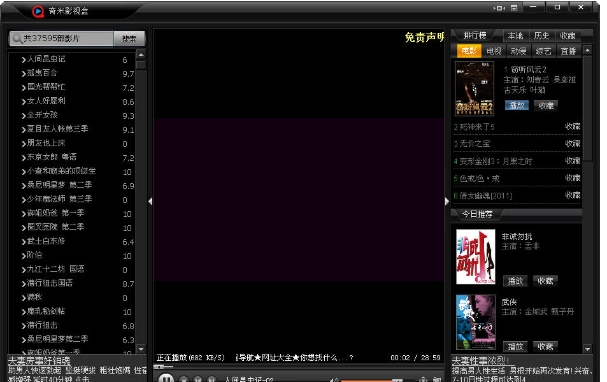
Task: Click 收藏 next to 倩女幽魂[2011]
Action: 572,195
